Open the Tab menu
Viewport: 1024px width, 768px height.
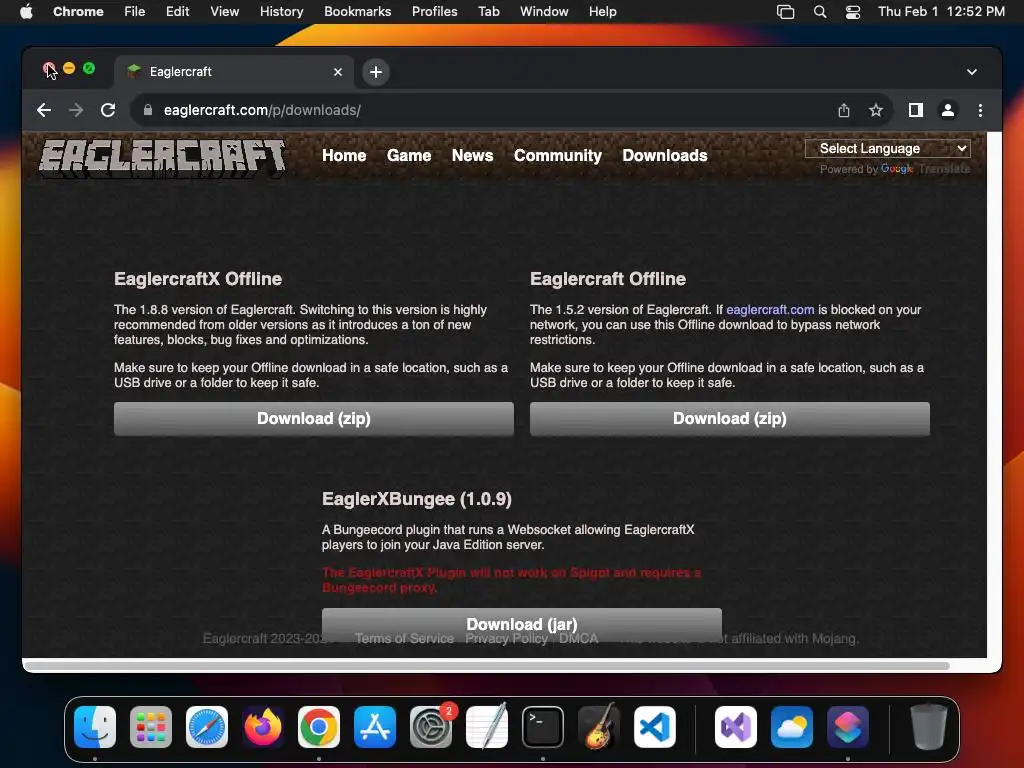click(x=488, y=12)
